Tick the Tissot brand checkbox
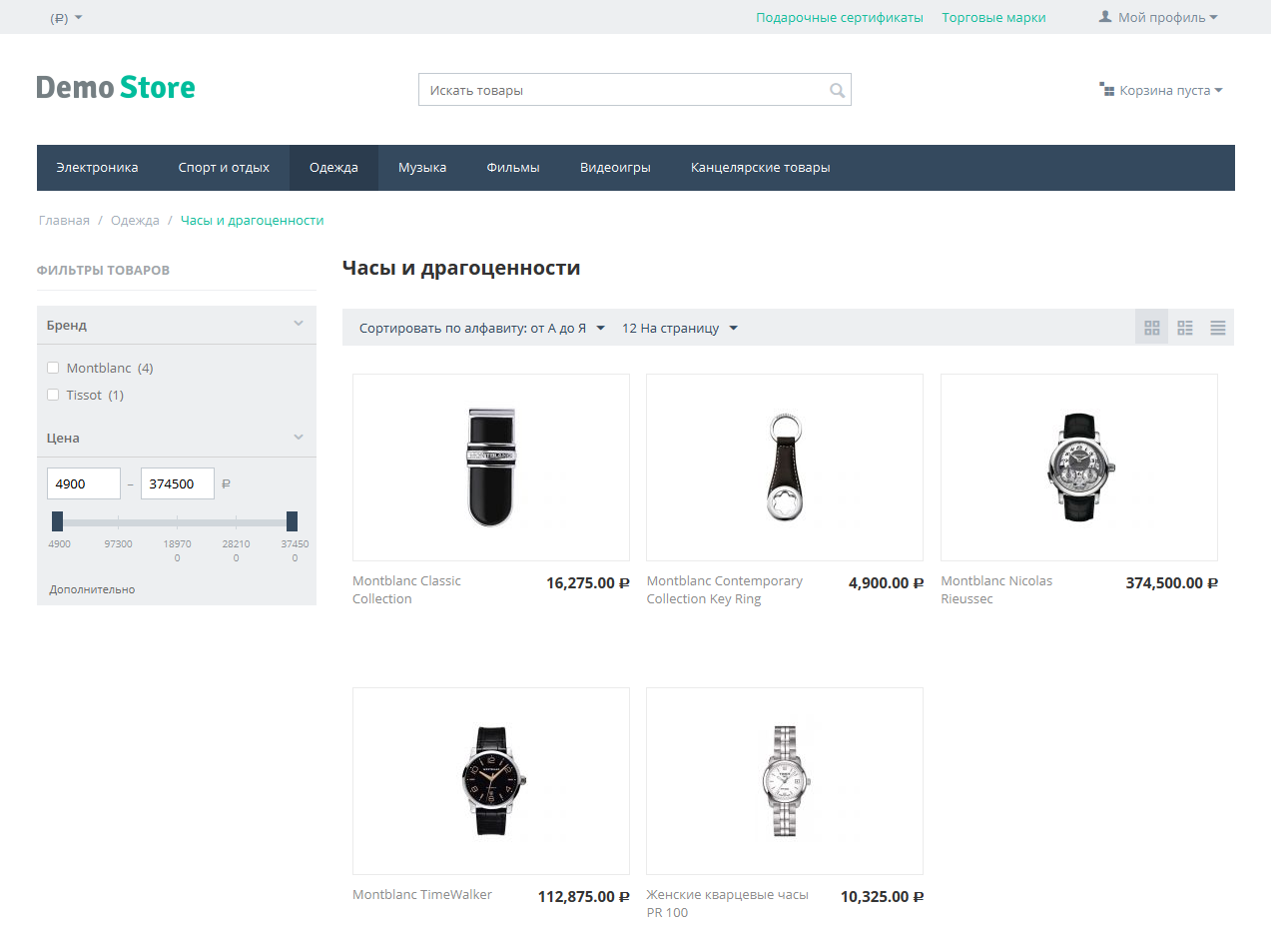This screenshot has width=1288, height=934. coord(53,395)
